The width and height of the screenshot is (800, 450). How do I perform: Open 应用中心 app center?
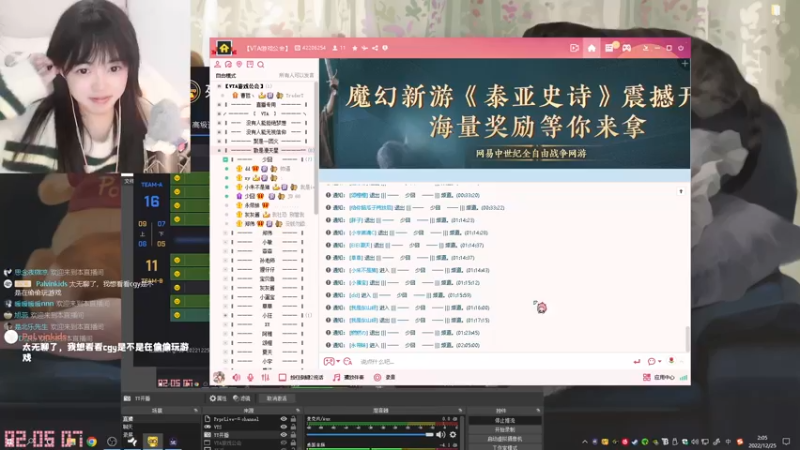click(659, 378)
